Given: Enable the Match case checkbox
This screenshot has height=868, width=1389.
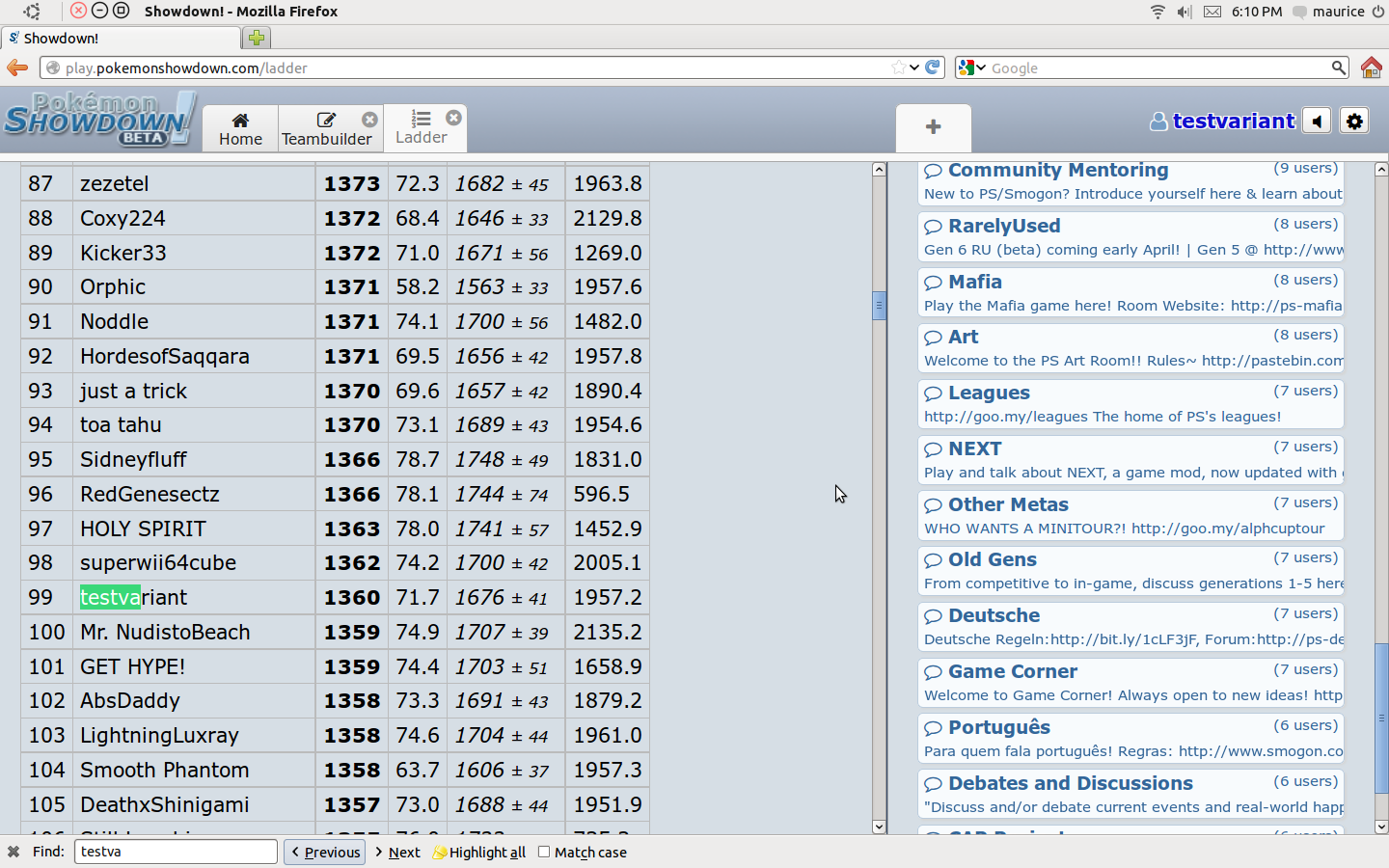Looking at the screenshot, I should coord(544,852).
